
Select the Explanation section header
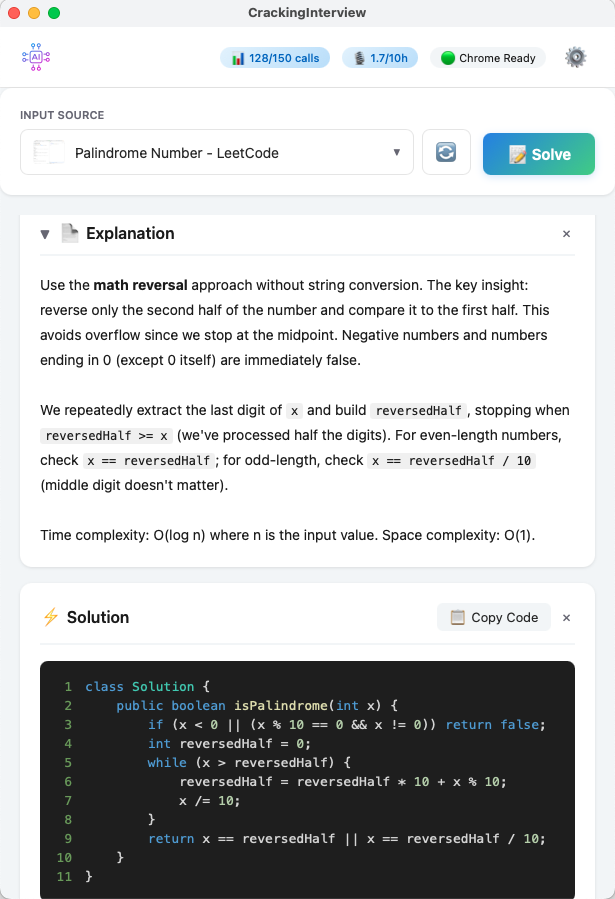[x=128, y=233]
